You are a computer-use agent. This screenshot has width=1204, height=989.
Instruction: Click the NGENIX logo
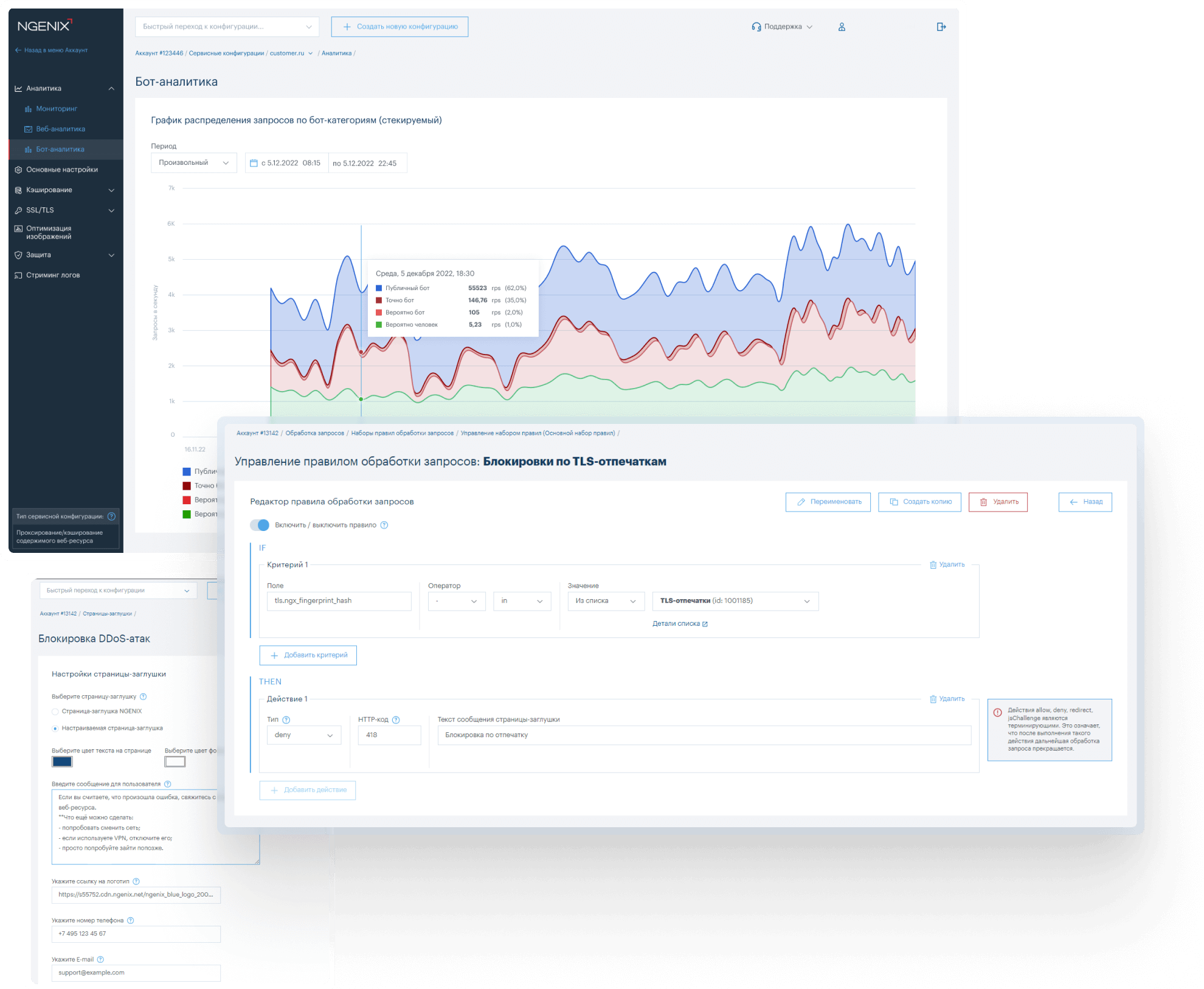pyautogui.click(x=44, y=26)
